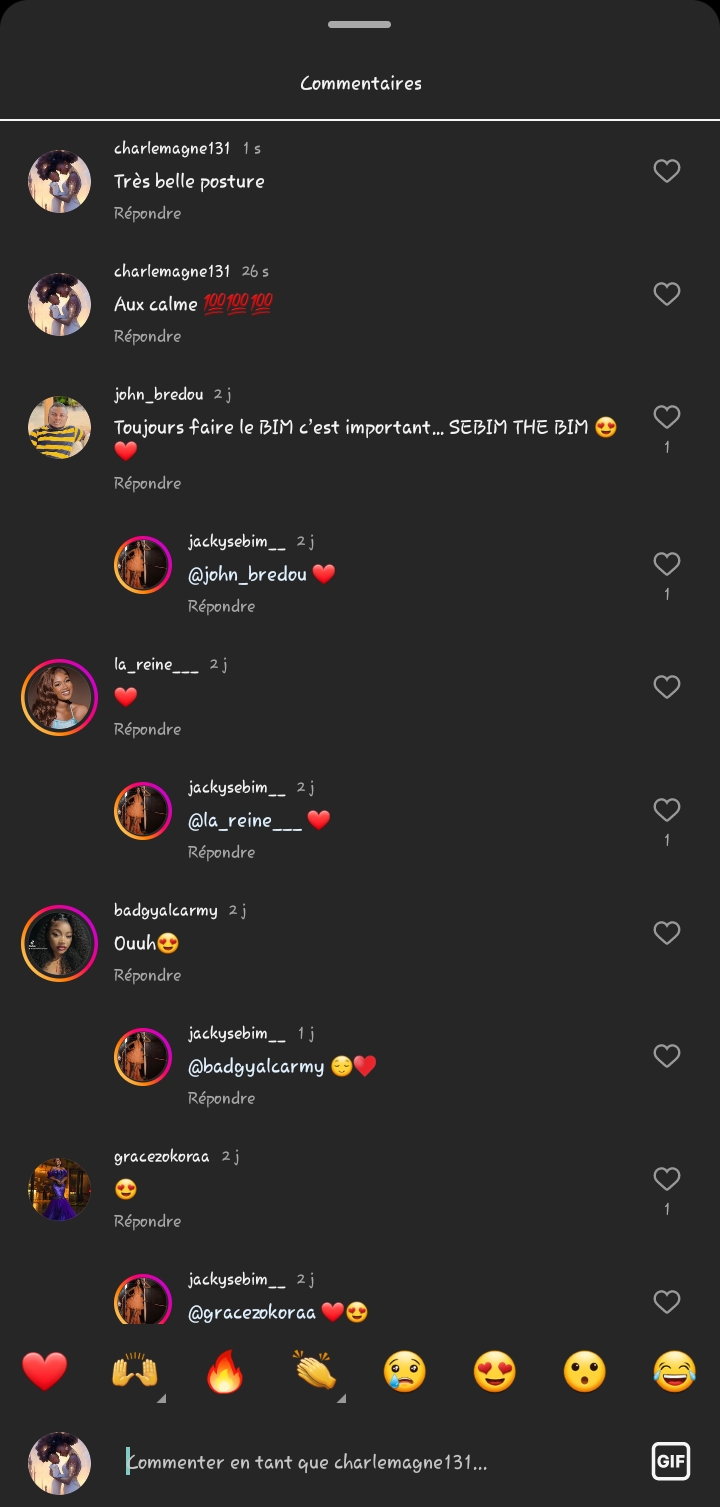
Task: Expand skin tone options for raised hands emoji
Action: click(x=161, y=1398)
